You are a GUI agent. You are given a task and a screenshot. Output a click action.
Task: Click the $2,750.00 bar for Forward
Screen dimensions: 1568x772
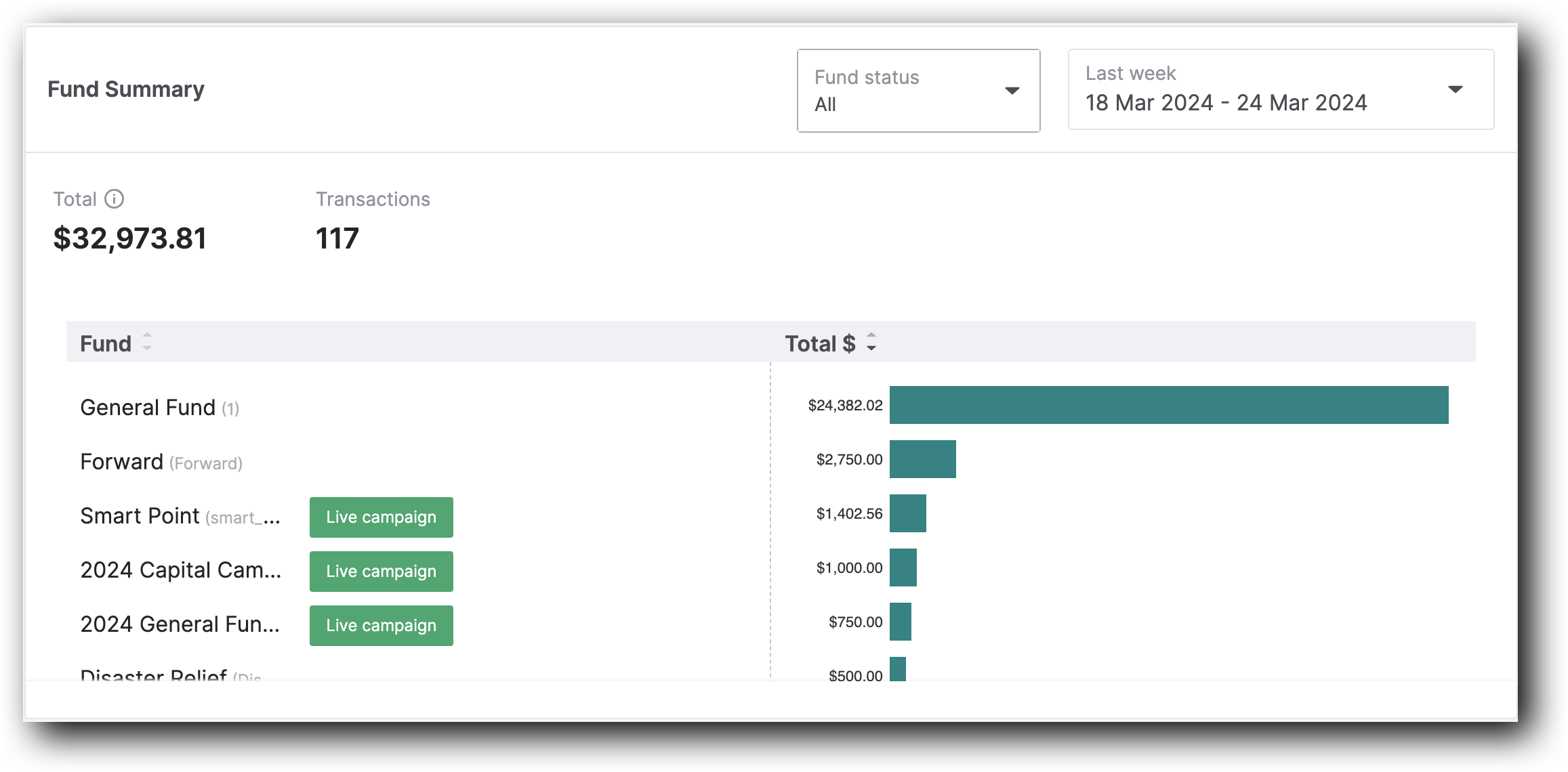click(923, 459)
